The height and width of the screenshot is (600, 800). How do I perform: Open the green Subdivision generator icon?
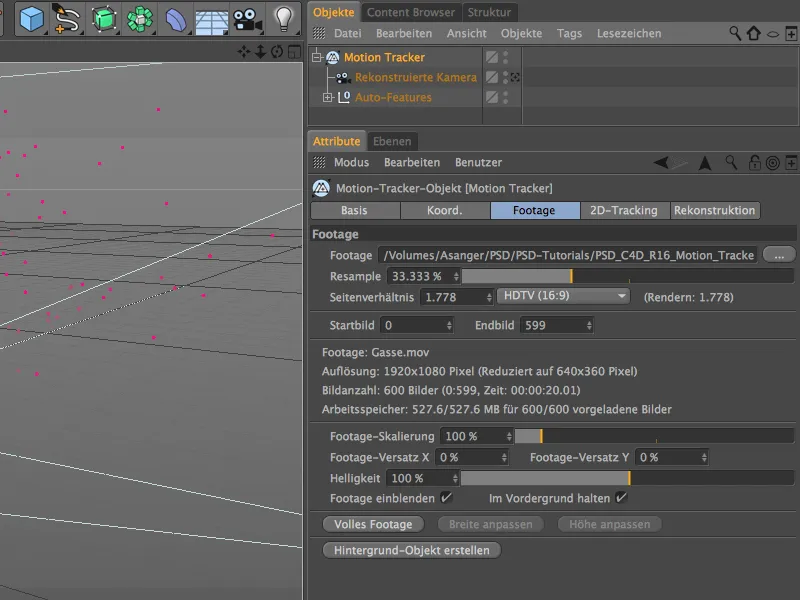click(104, 19)
